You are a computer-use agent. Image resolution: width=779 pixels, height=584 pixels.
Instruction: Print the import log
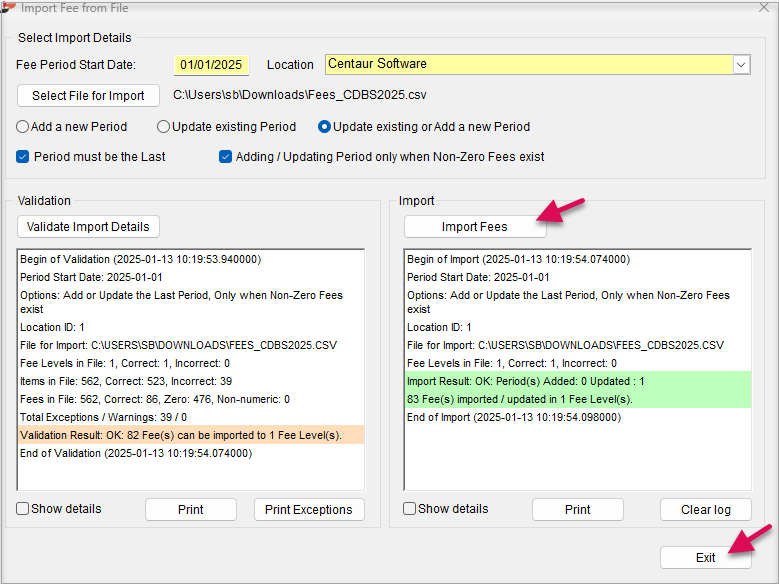(578, 509)
